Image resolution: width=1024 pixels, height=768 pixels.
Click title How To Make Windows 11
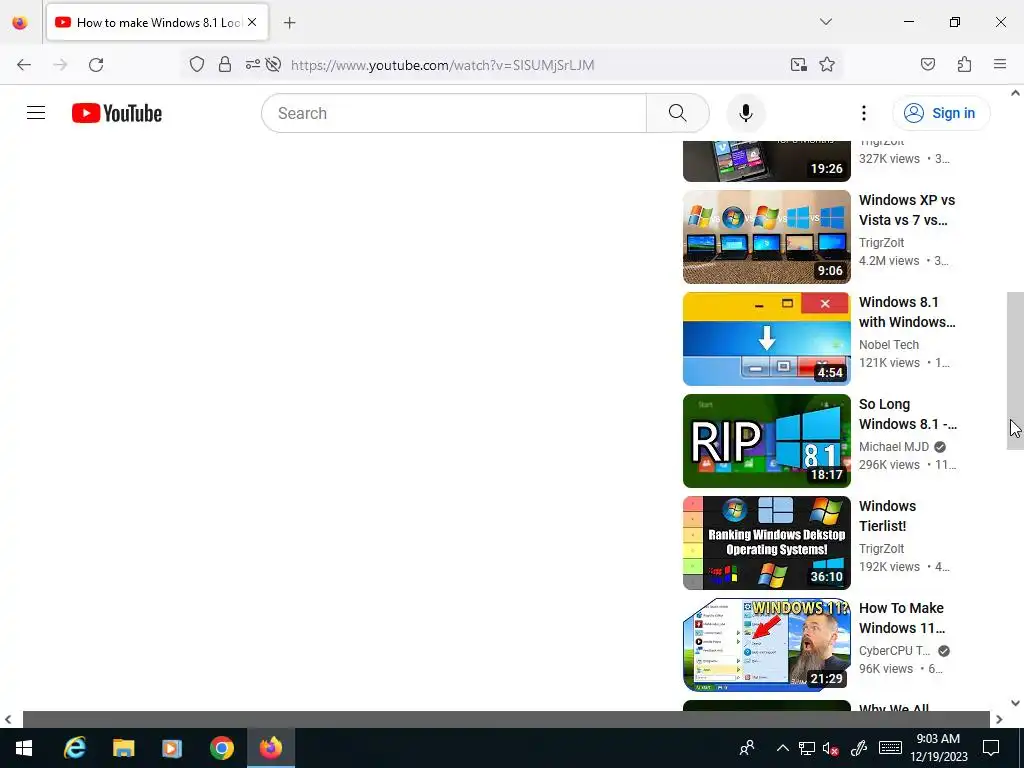tap(902, 618)
